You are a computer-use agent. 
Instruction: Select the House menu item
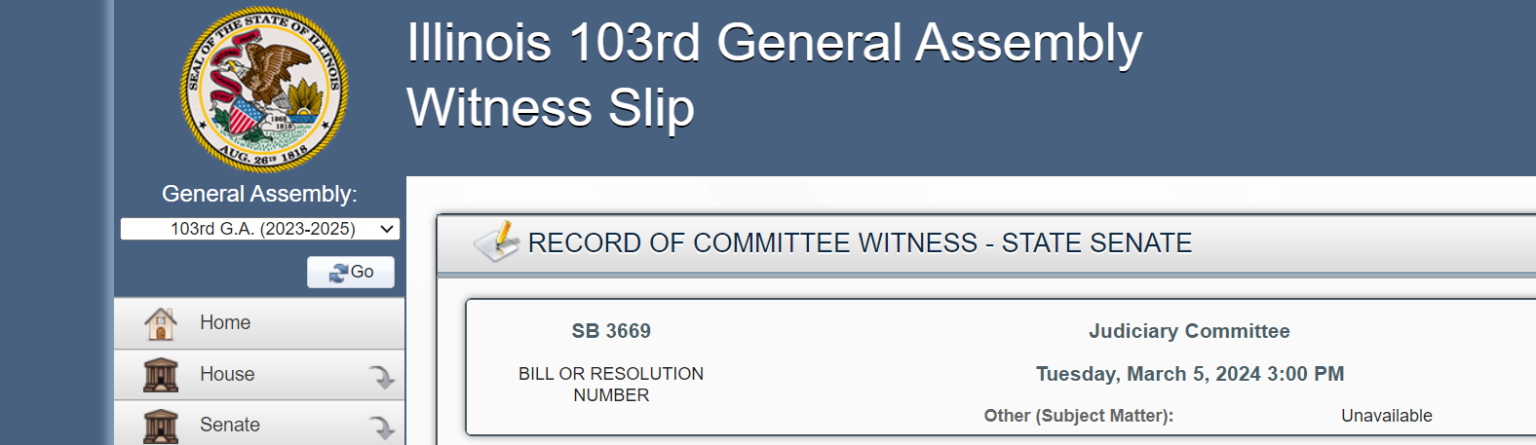pos(259,375)
